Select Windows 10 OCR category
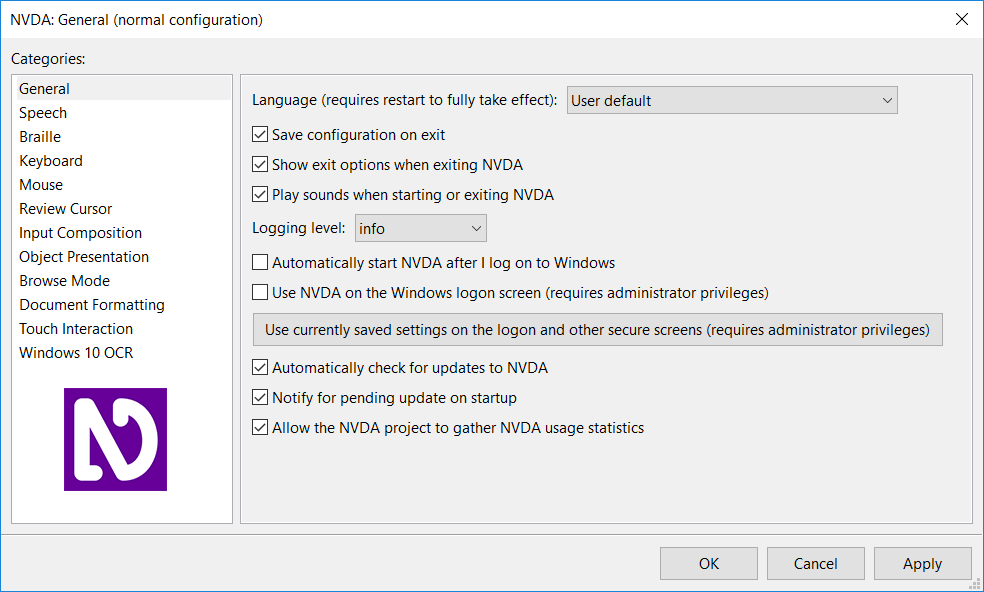The width and height of the screenshot is (984, 592). (76, 353)
